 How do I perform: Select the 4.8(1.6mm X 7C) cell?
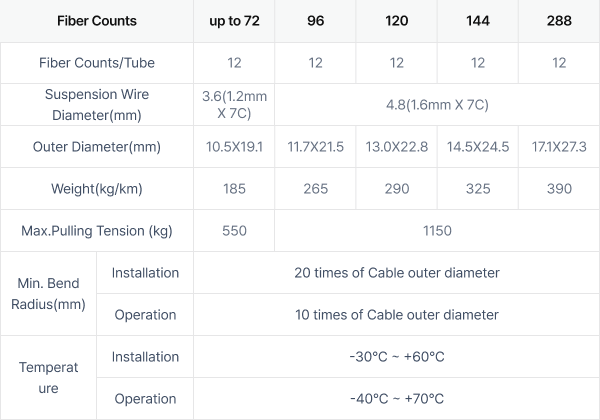pos(437,104)
